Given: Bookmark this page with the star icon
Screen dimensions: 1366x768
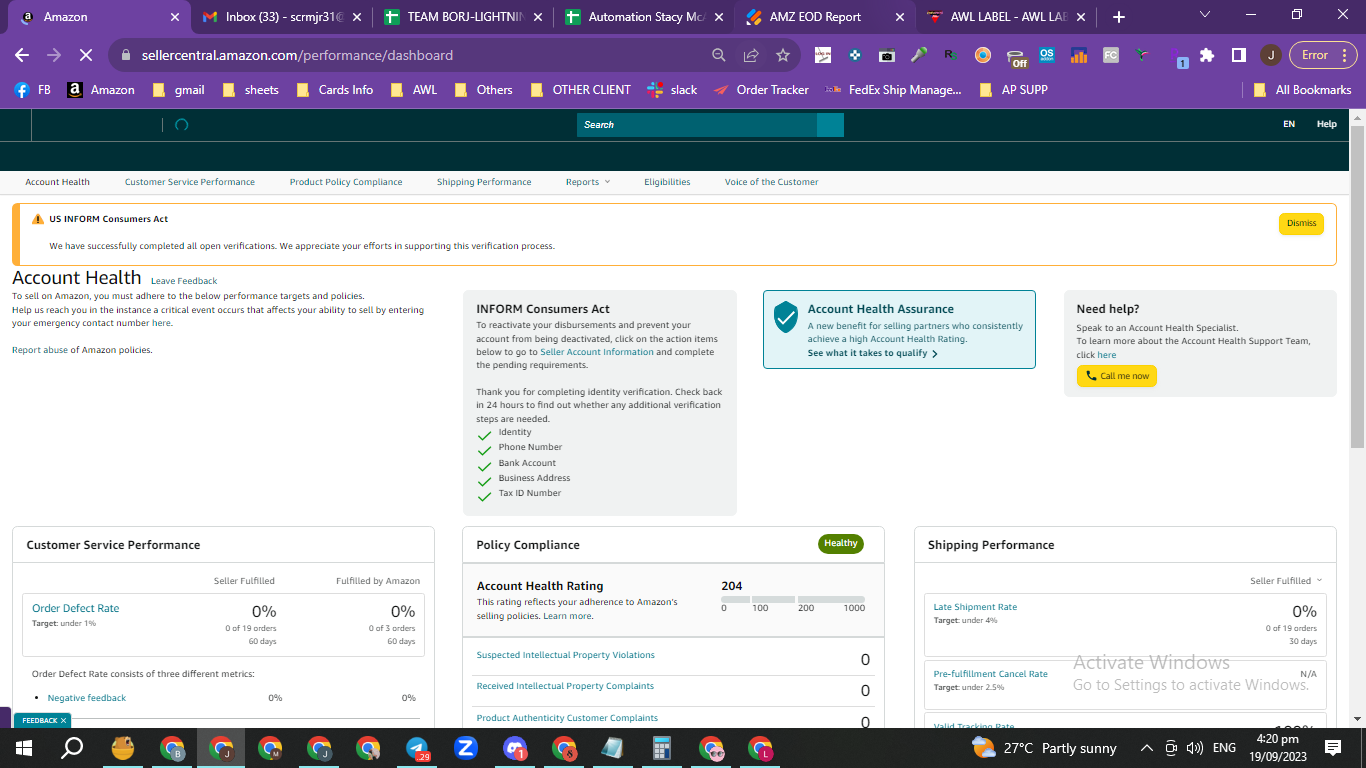Looking at the screenshot, I should tap(783, 55).
